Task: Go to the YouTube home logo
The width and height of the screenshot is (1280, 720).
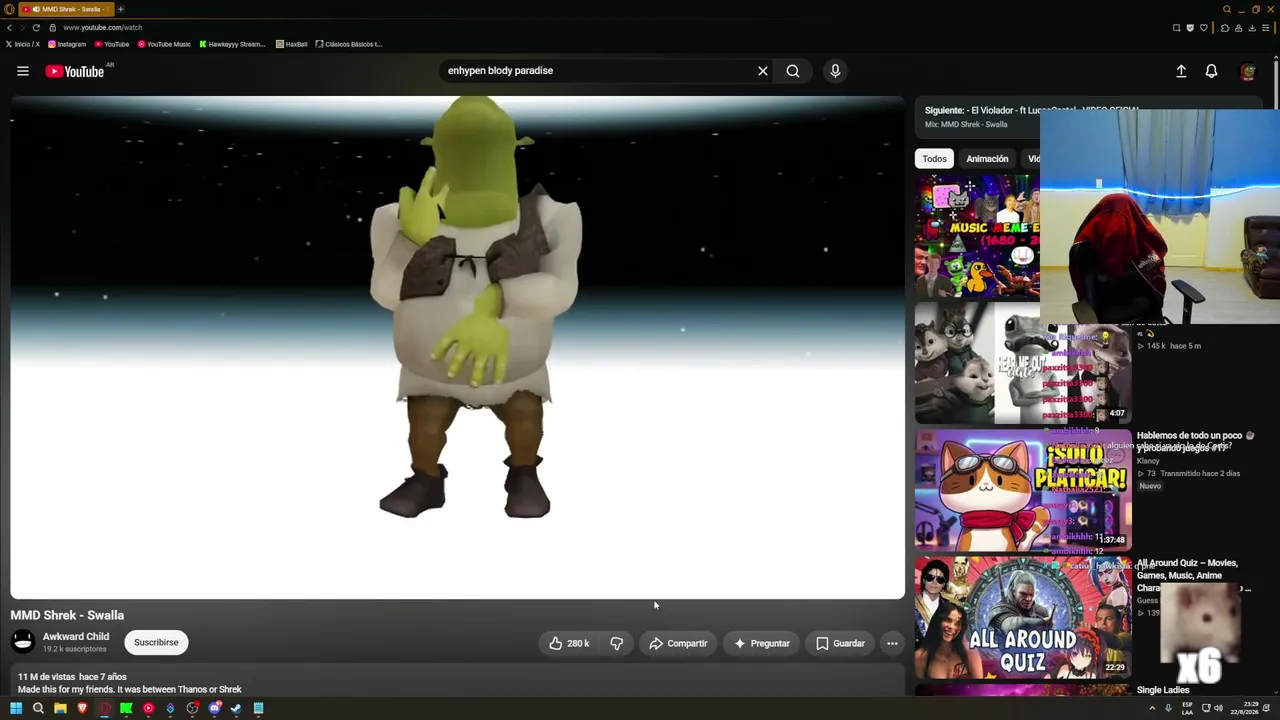Action: coord(75,71)
